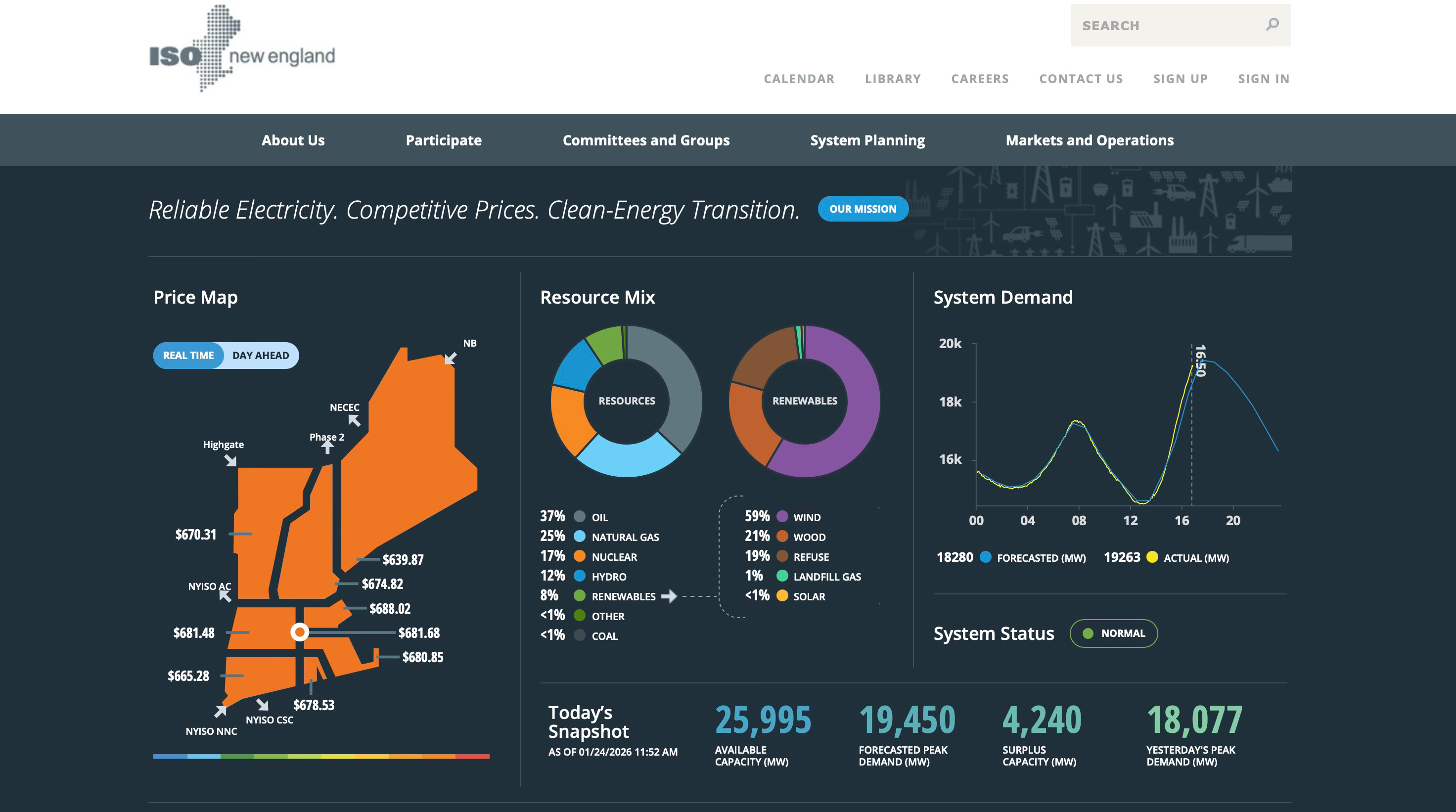Go to the Calendar page link
Viewport: 1456px width, 812px height.
point(799,79)
